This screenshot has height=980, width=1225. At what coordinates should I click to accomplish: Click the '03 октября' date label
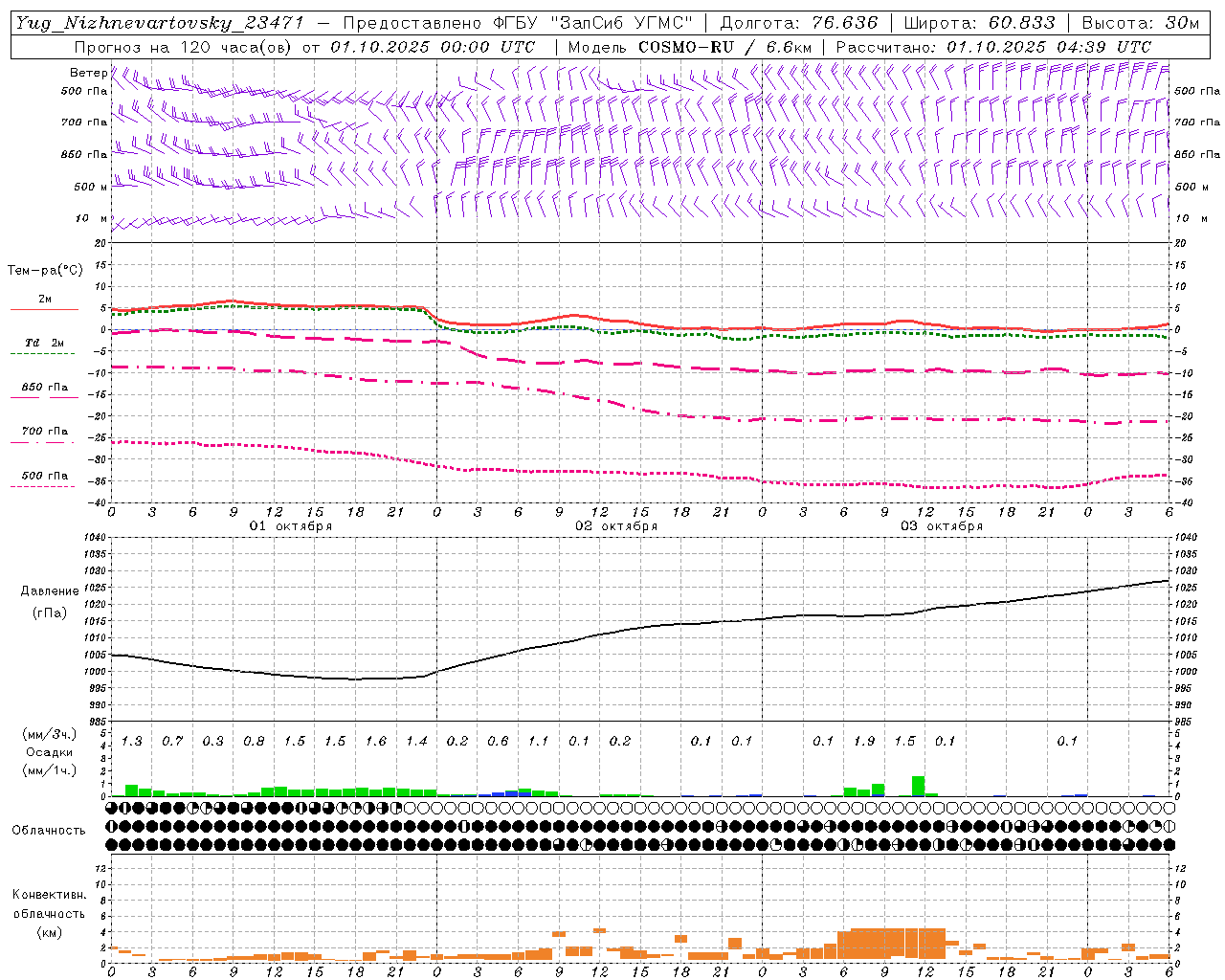[942, 526]
